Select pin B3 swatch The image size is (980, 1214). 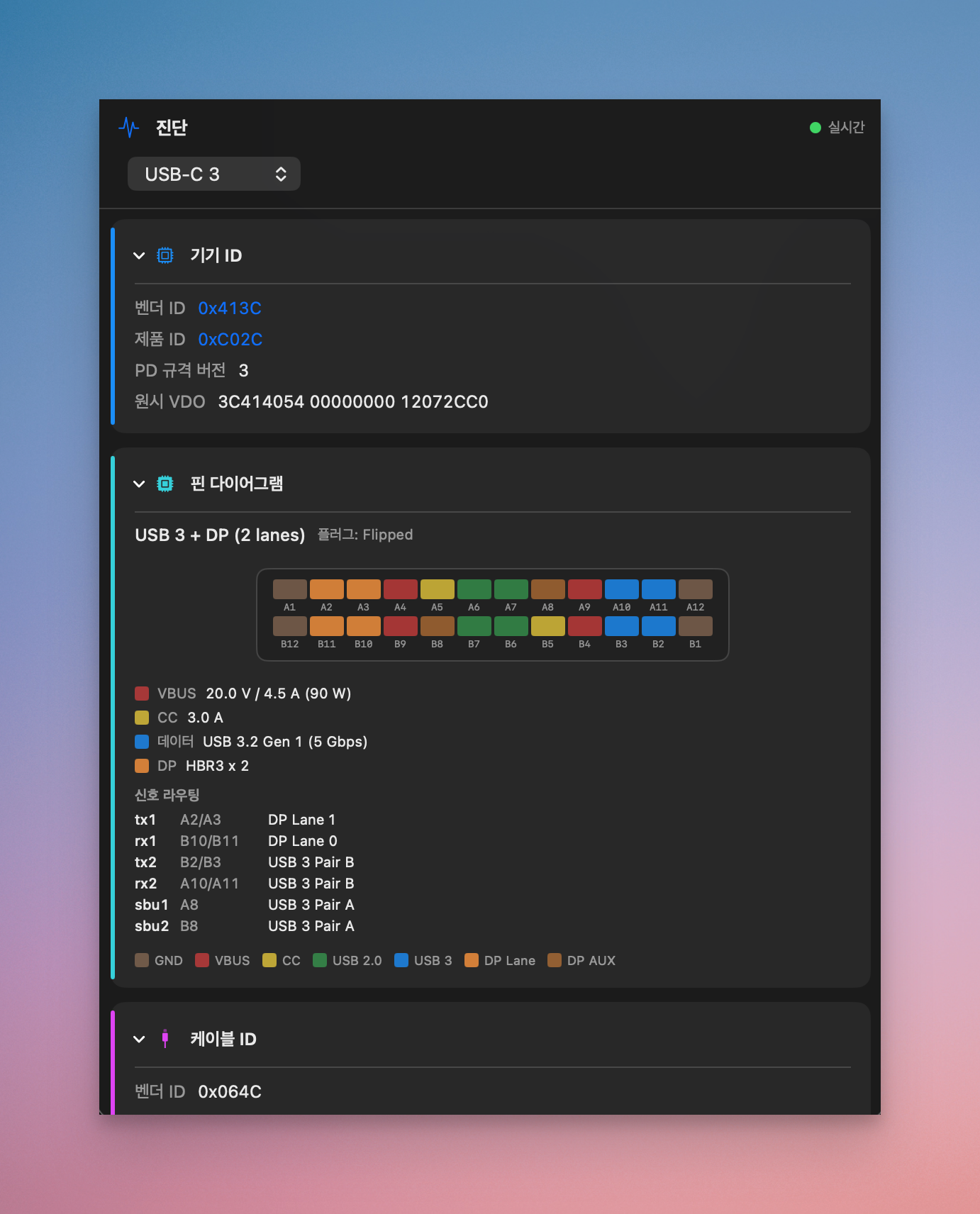[x=622, y=626]
